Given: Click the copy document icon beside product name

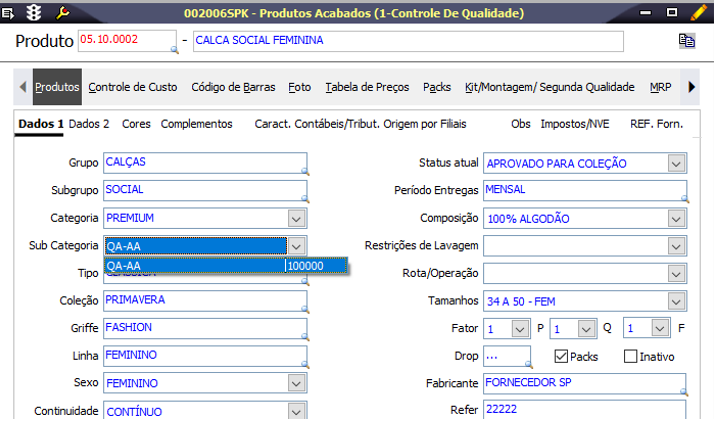Looking at the screenshot, I should 686,41.
